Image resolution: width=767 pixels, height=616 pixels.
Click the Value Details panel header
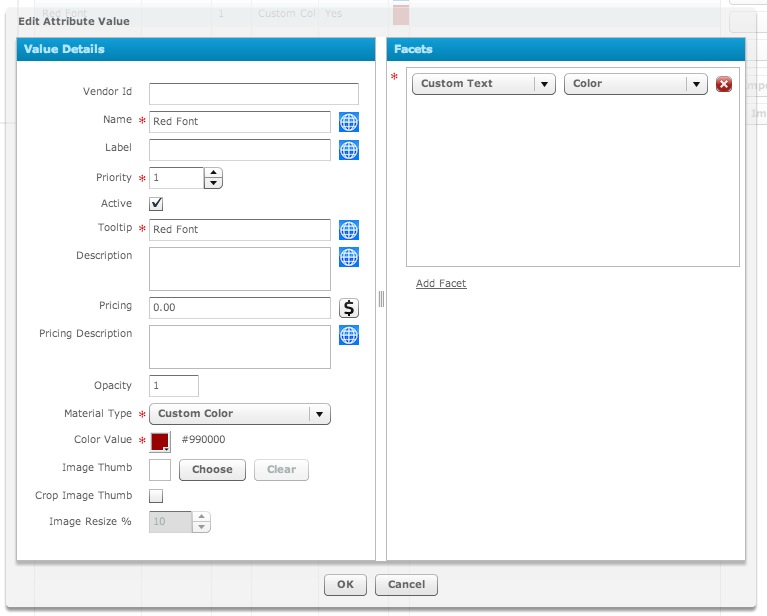click(196, 49)
